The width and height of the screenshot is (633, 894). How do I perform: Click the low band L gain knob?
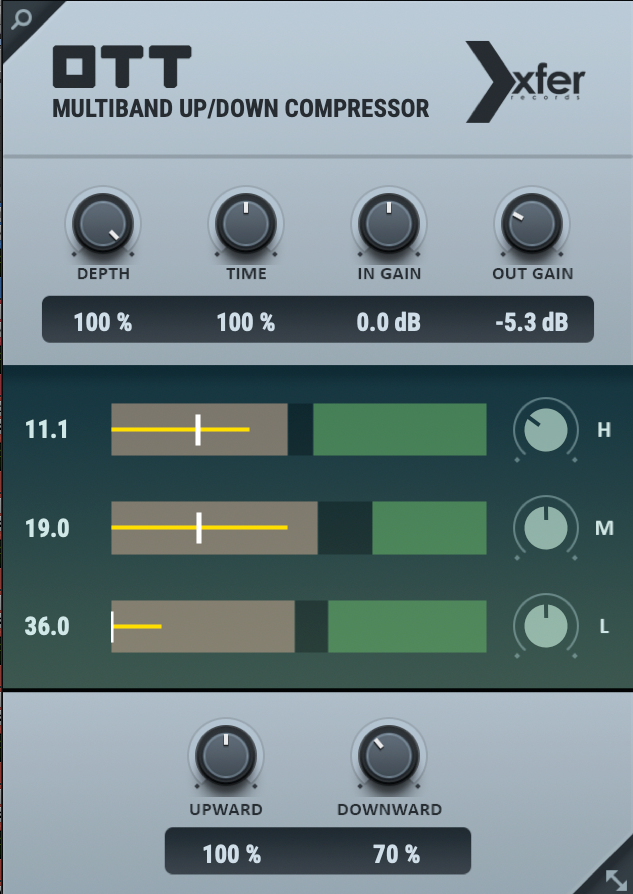(546, 626)
